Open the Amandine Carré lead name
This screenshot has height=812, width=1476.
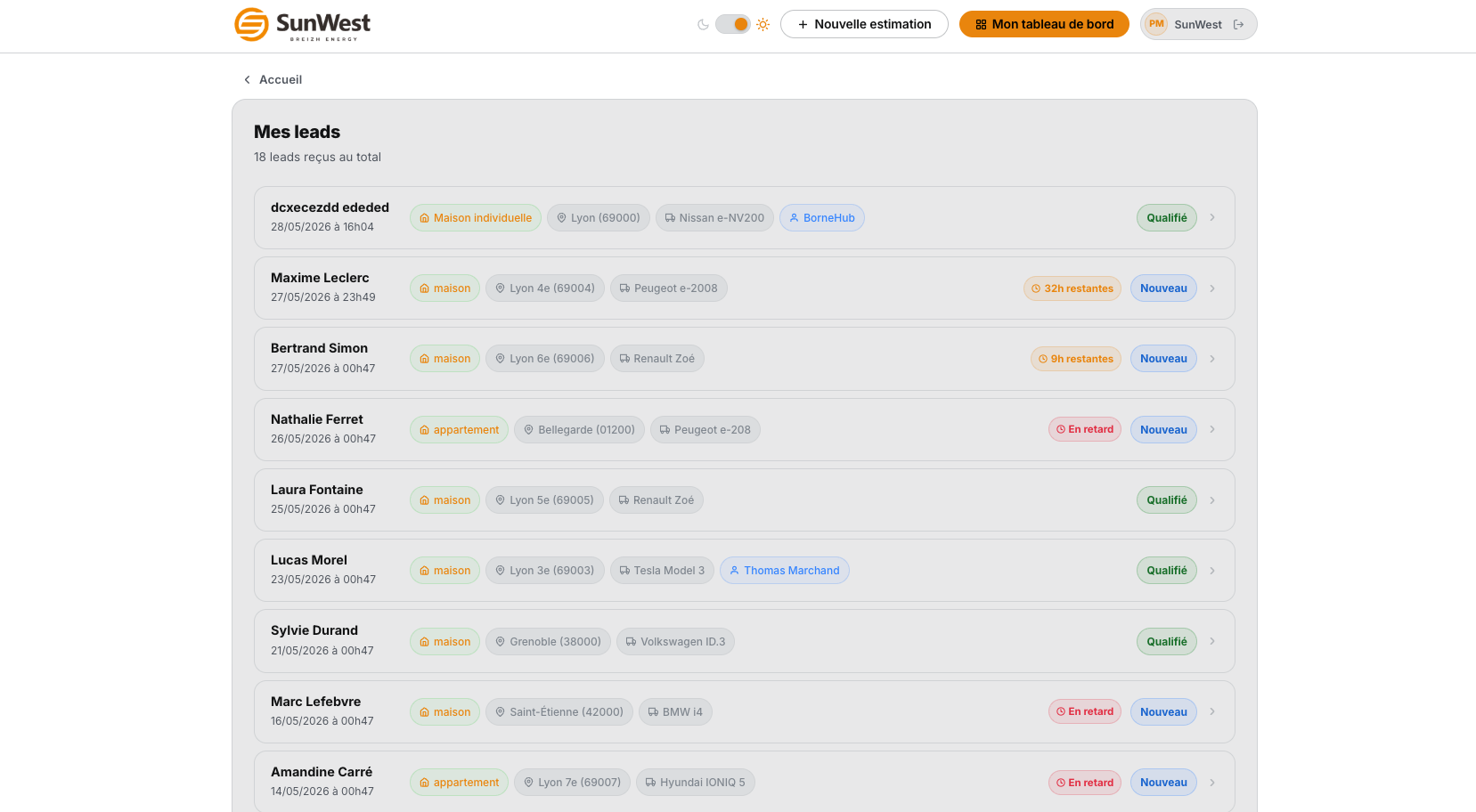322,772
